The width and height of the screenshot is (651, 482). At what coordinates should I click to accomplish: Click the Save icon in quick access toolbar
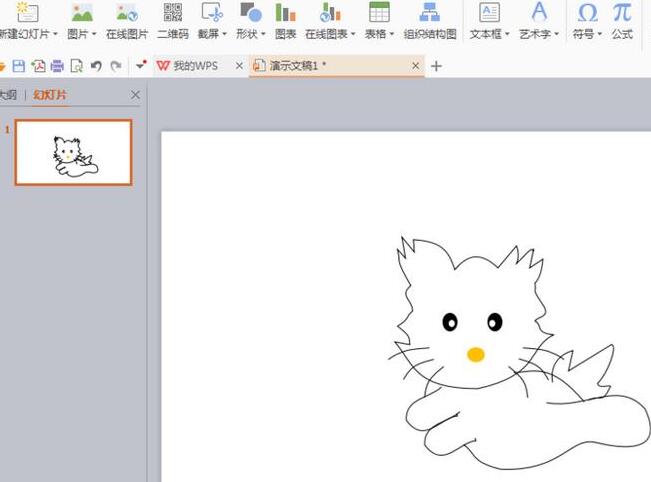pos(19,66)
